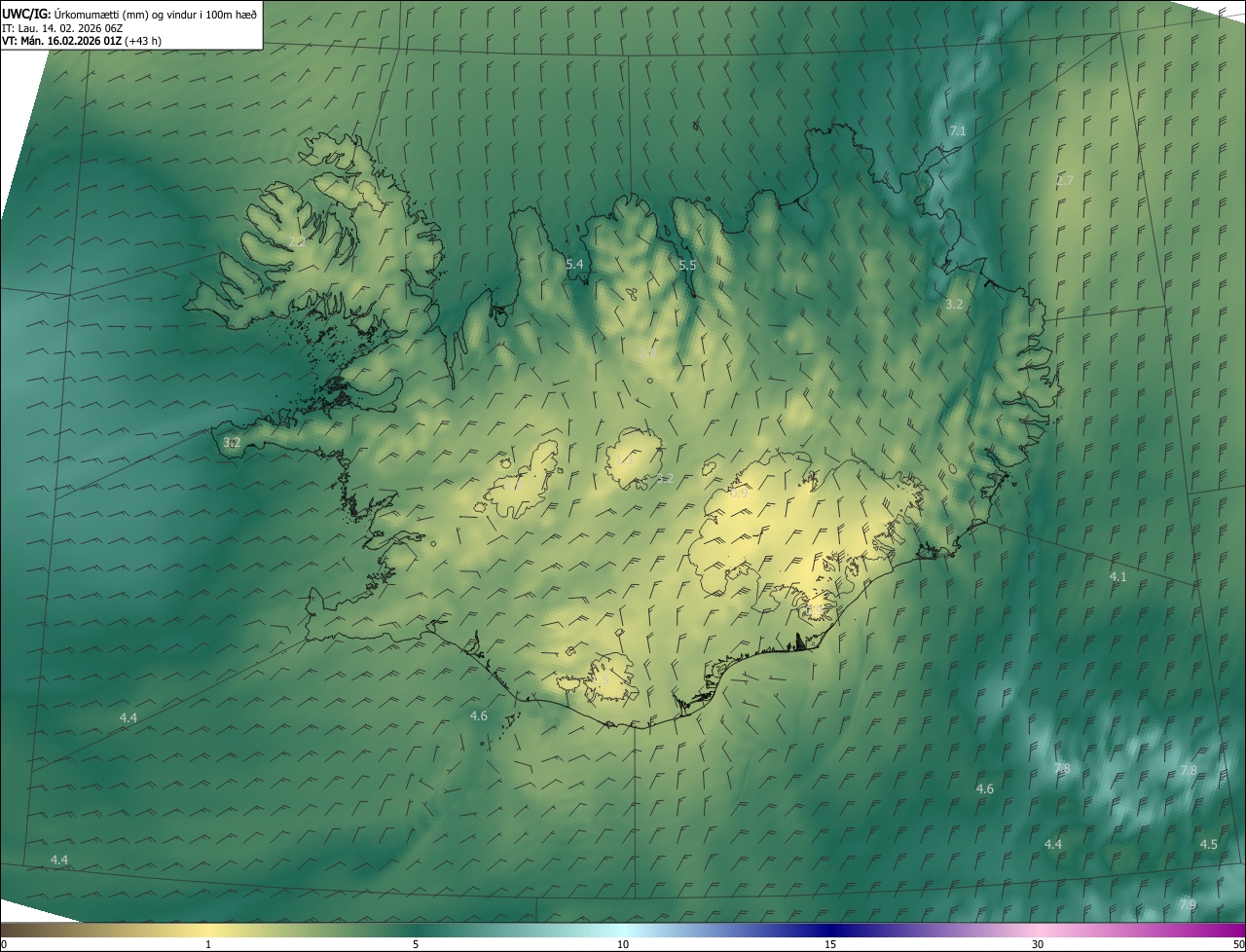
Task: Select the 5 mark on color scale
Action: tap(416, 944)
